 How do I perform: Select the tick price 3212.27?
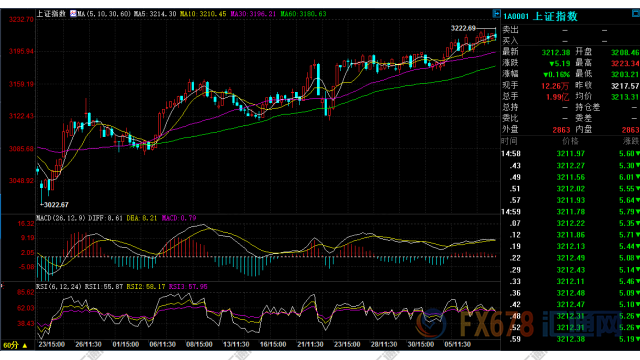(x=571, y=165)
